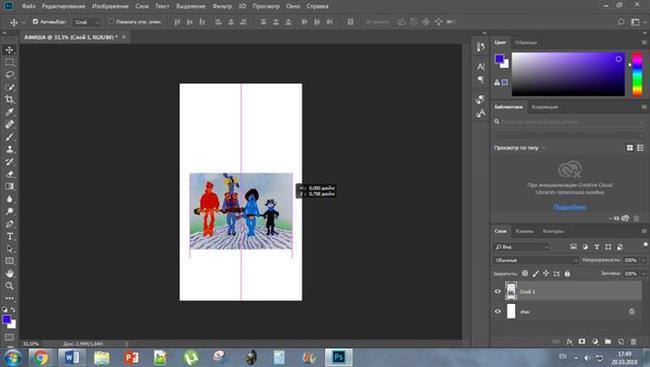
Task: Enable Показать упр. элем. checkbox
Action: 111,22
